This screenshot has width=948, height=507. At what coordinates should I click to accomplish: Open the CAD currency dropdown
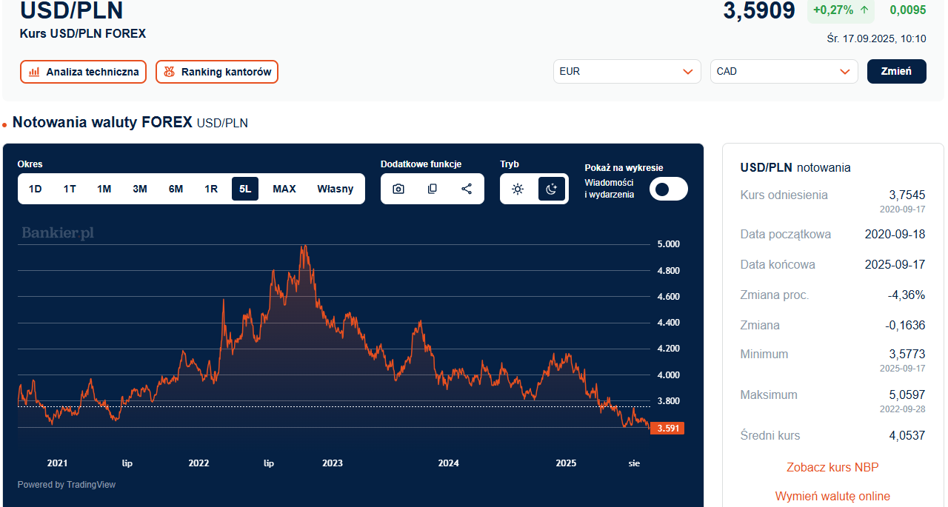coord(784,71)
